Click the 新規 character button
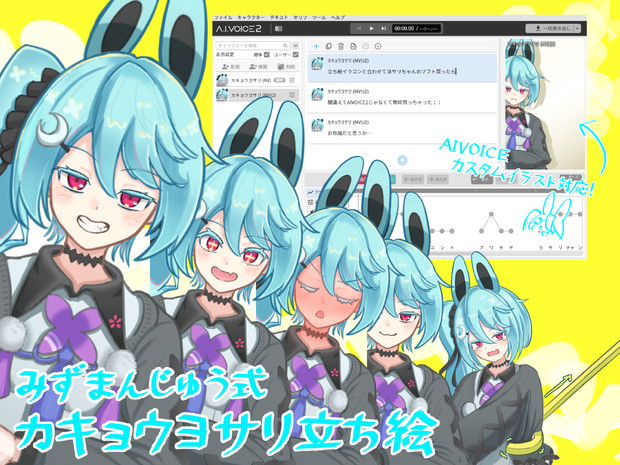 (229, 67)
